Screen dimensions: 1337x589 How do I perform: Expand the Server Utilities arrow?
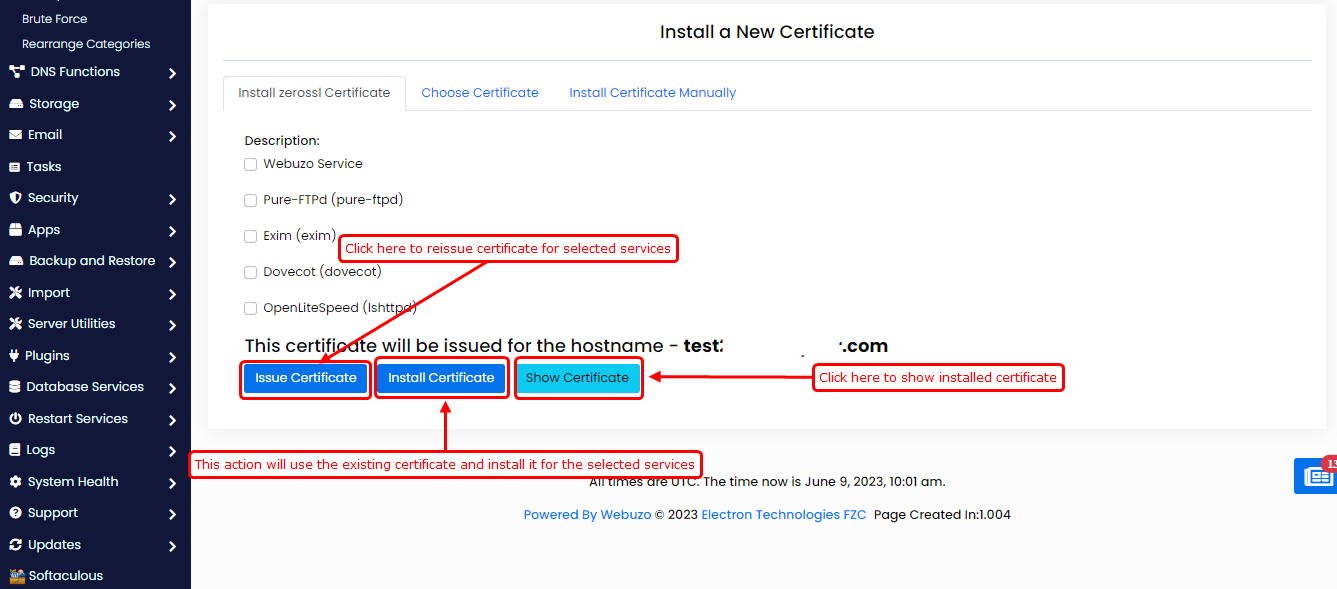tap(173, 325)
